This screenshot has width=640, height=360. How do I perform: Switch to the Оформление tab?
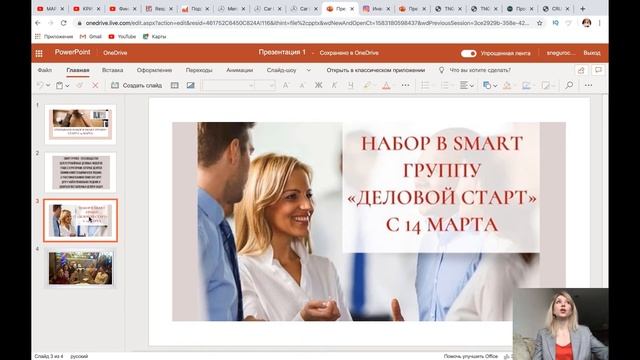154,70
